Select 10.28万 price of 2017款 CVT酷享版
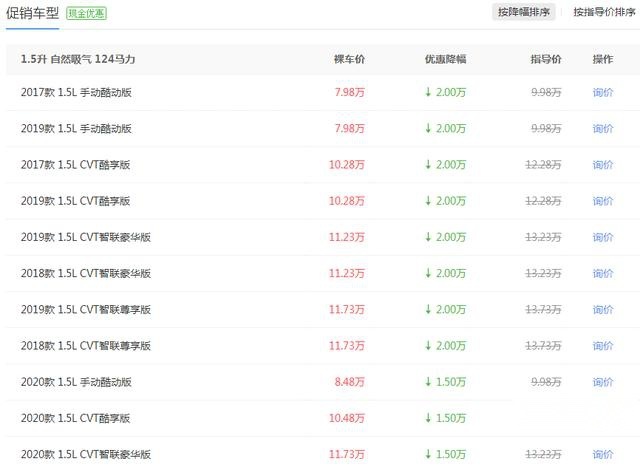 pos(347,165)
